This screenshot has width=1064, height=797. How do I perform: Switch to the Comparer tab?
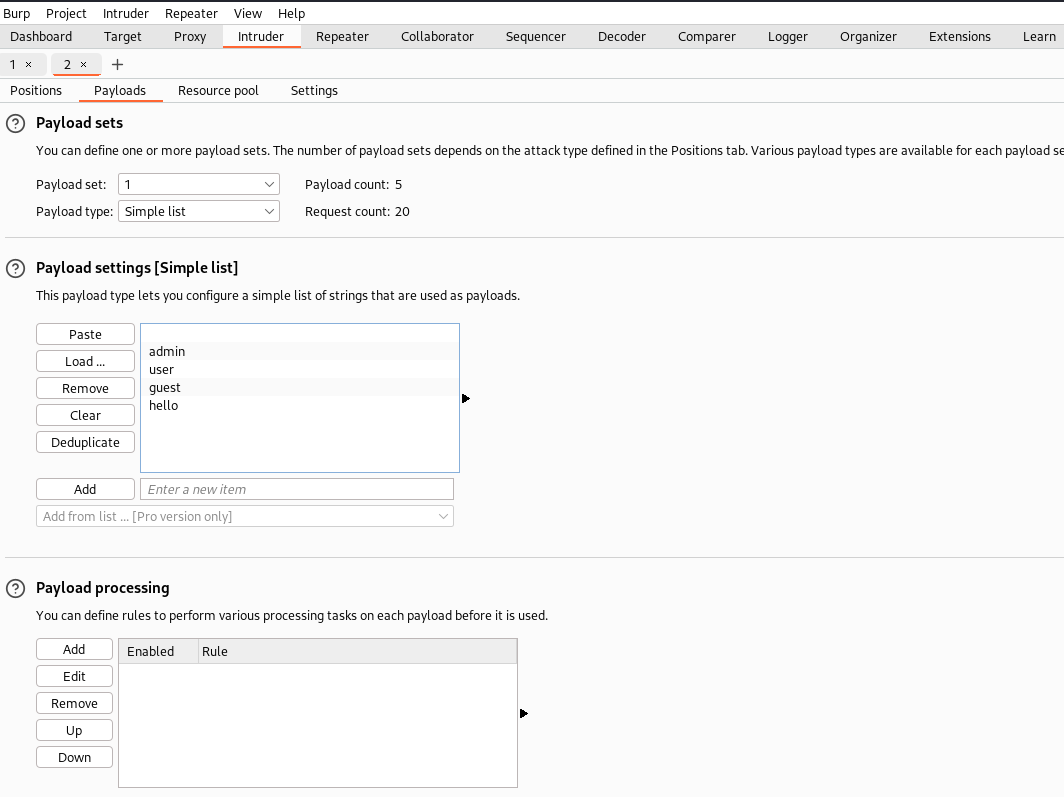coord(706,37)
